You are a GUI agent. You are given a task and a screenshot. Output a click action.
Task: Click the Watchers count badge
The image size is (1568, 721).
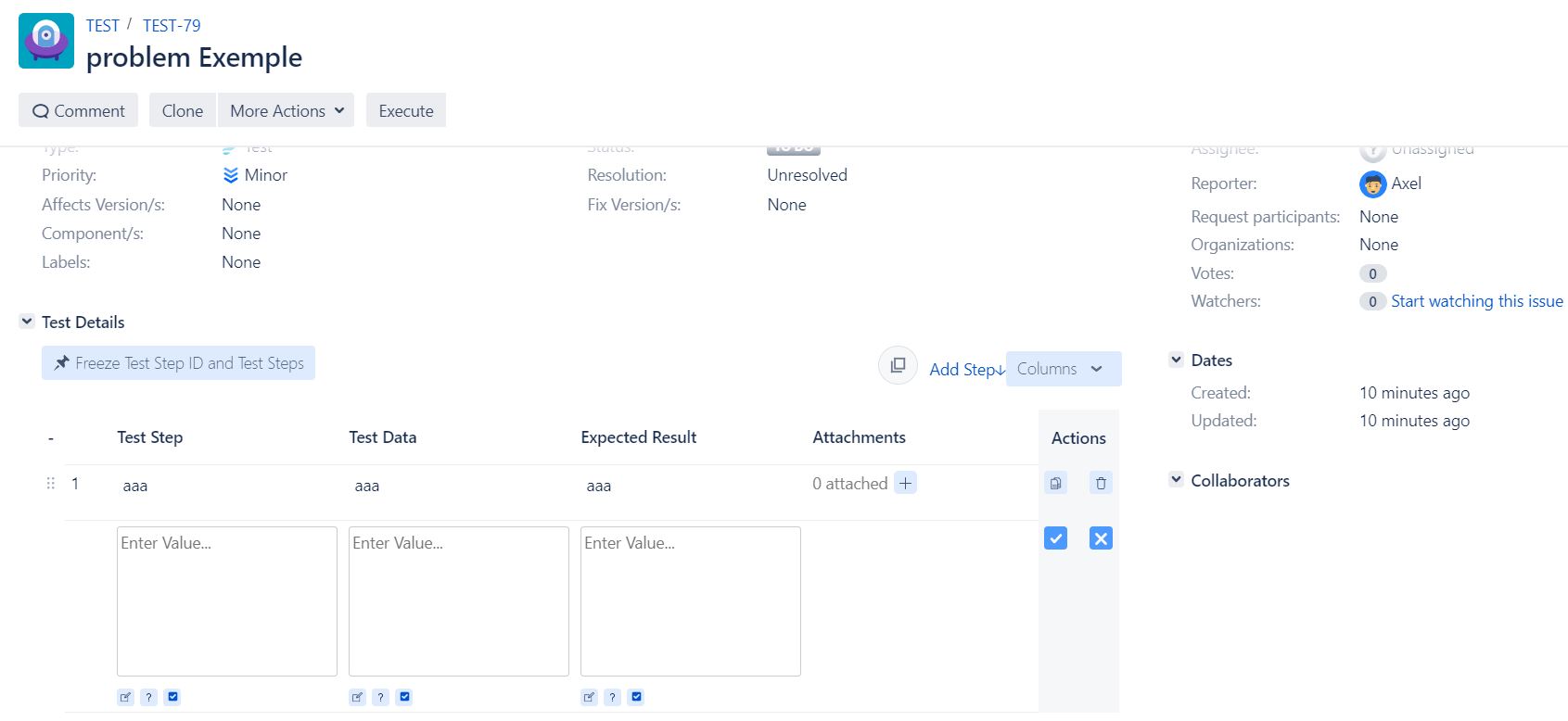click(x=1372, y=301)
